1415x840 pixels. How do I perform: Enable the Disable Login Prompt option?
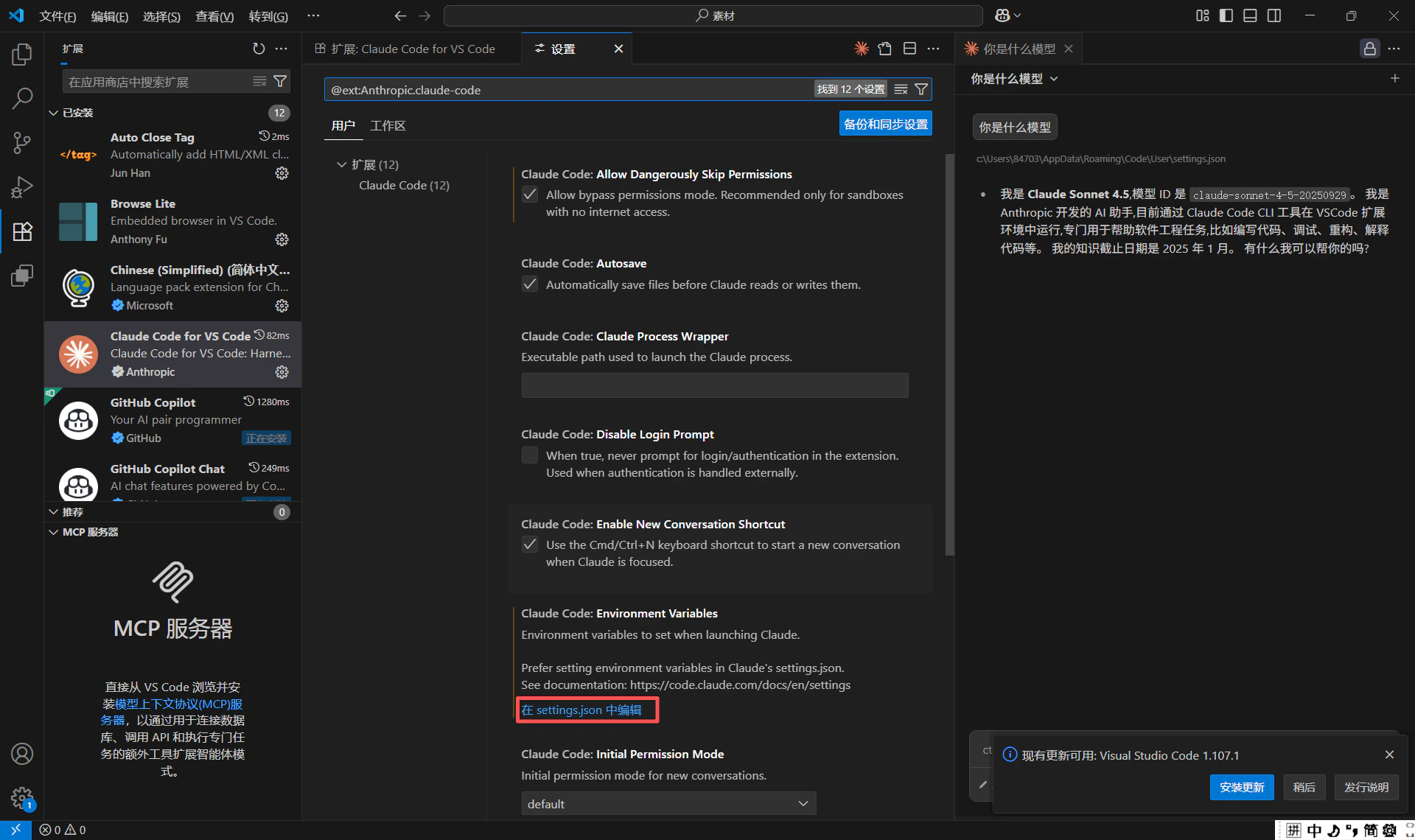[529, 455]
